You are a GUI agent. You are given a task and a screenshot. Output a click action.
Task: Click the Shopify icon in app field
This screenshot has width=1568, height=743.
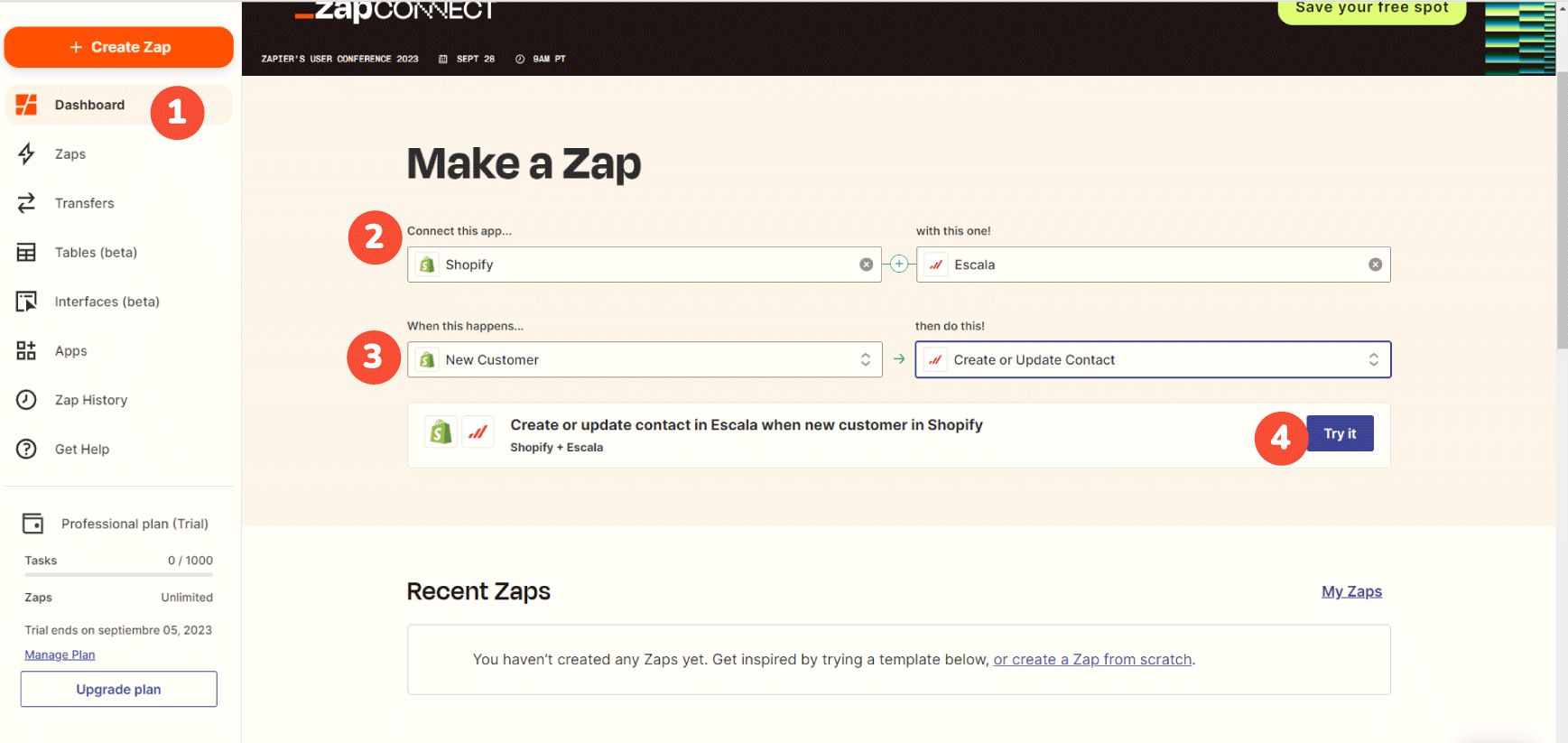[x=427, y=265]
